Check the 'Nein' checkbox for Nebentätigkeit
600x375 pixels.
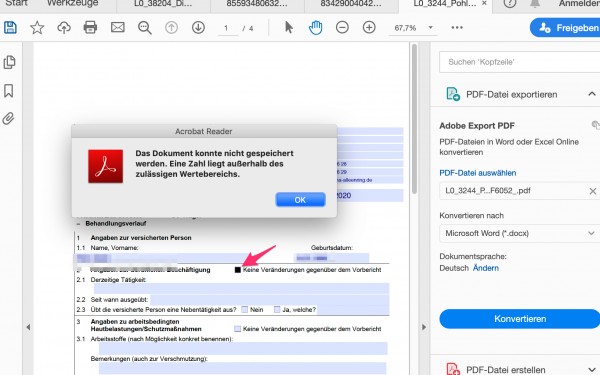click(245, 309)
